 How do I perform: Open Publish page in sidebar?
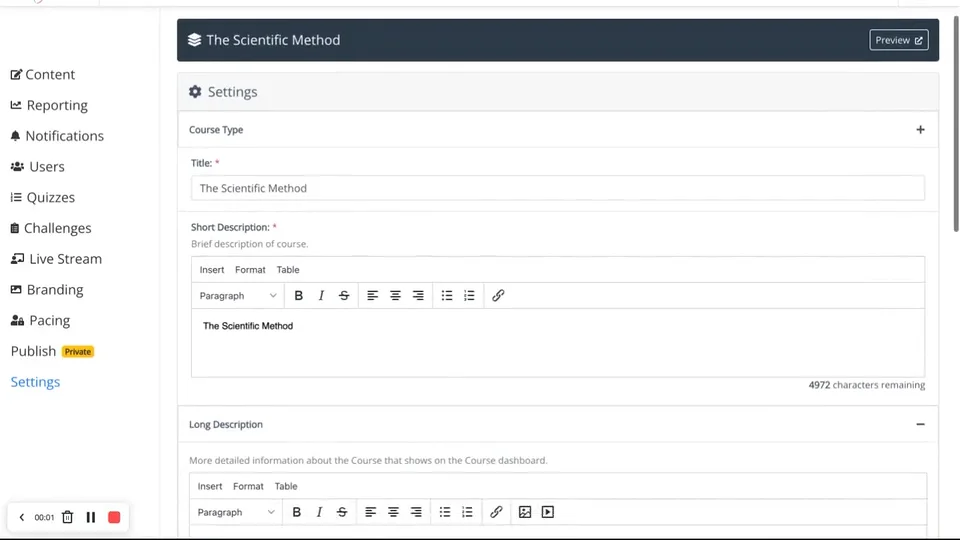coord(33,351)
